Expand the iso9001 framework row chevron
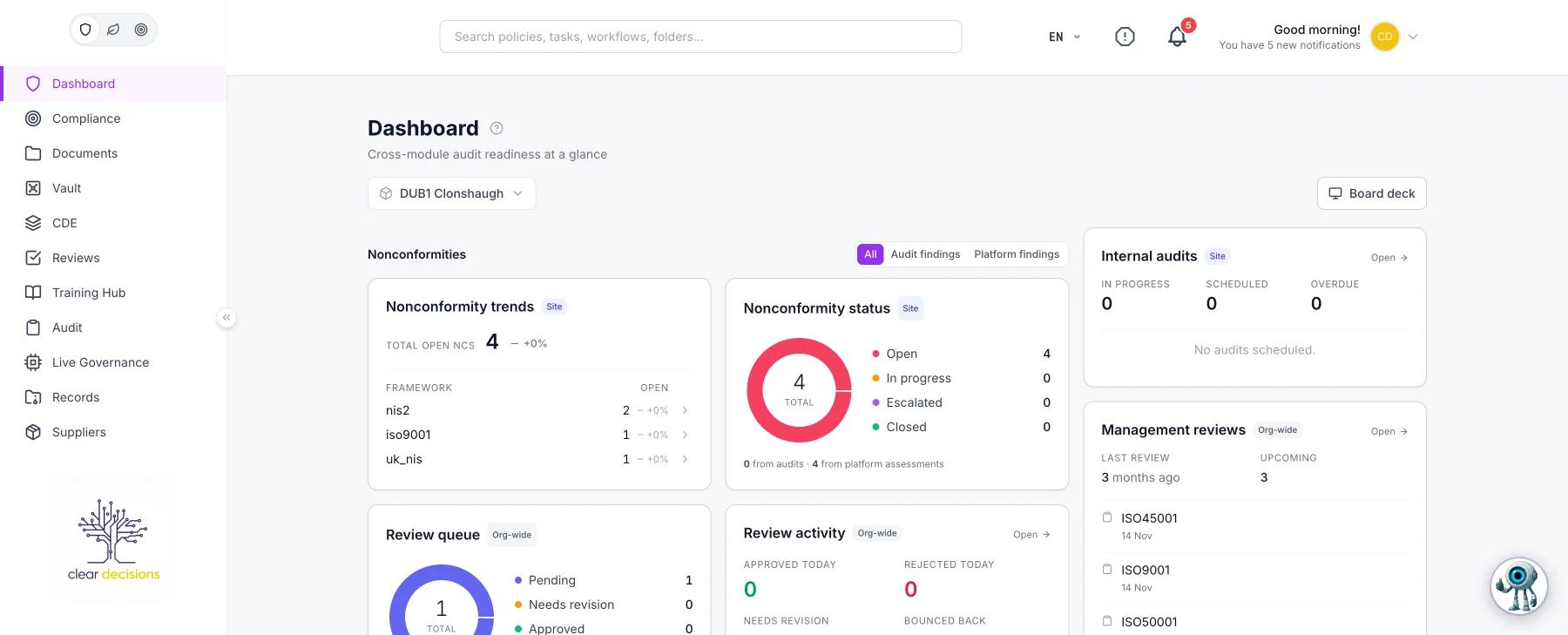Image resolution: width=1568 pixels, height=635 pixels. 686,435
